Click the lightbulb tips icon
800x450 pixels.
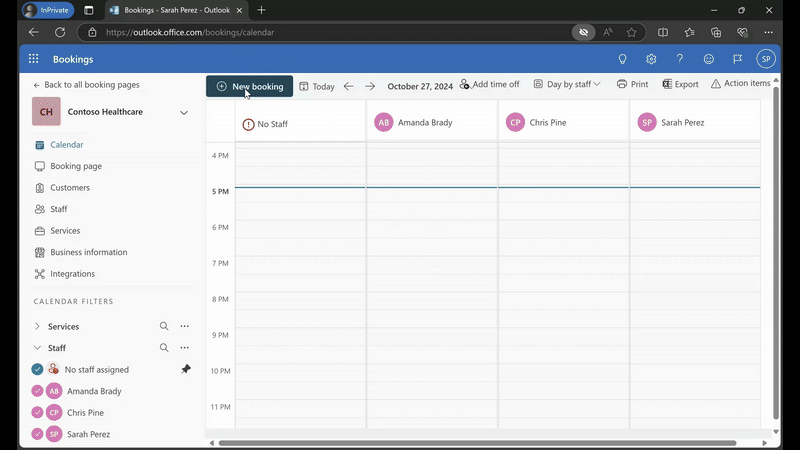pyautogui.click(x=622, y=59)
